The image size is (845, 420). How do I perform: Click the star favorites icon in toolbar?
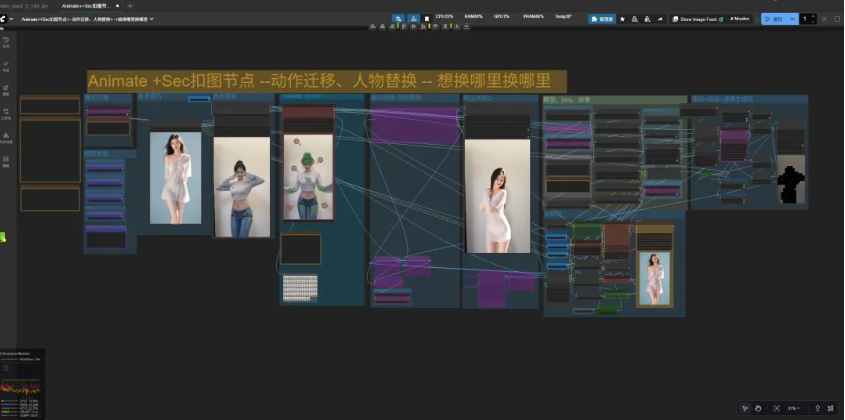[x=623, y=18]
